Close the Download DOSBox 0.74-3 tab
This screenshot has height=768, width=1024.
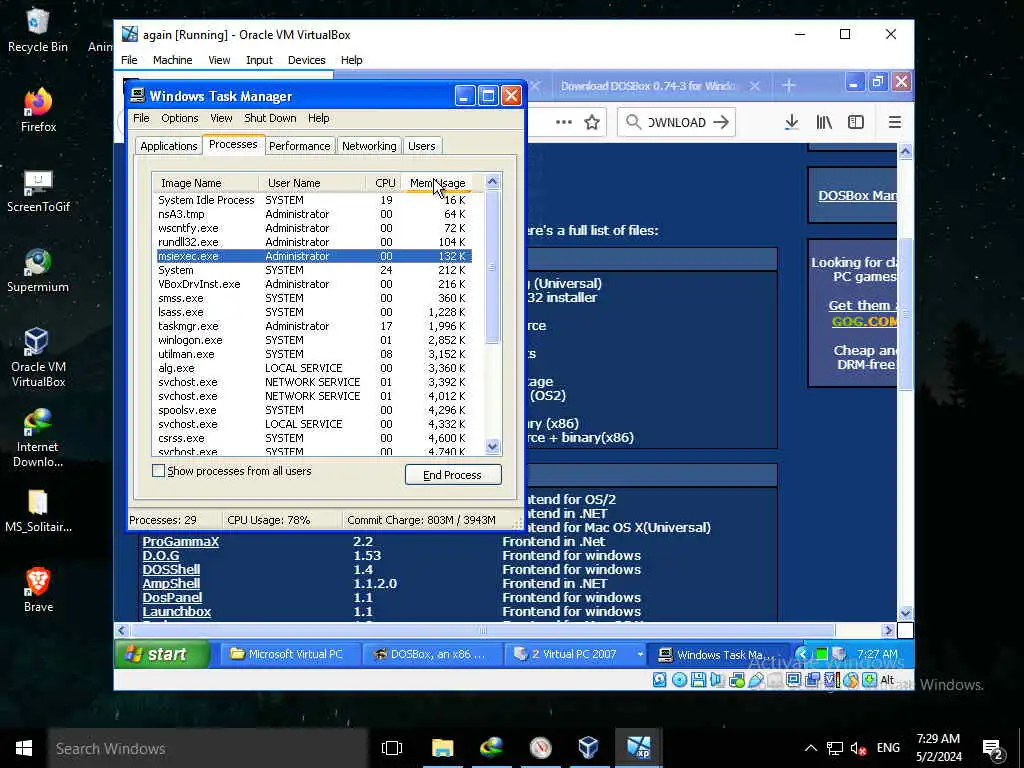754,86
